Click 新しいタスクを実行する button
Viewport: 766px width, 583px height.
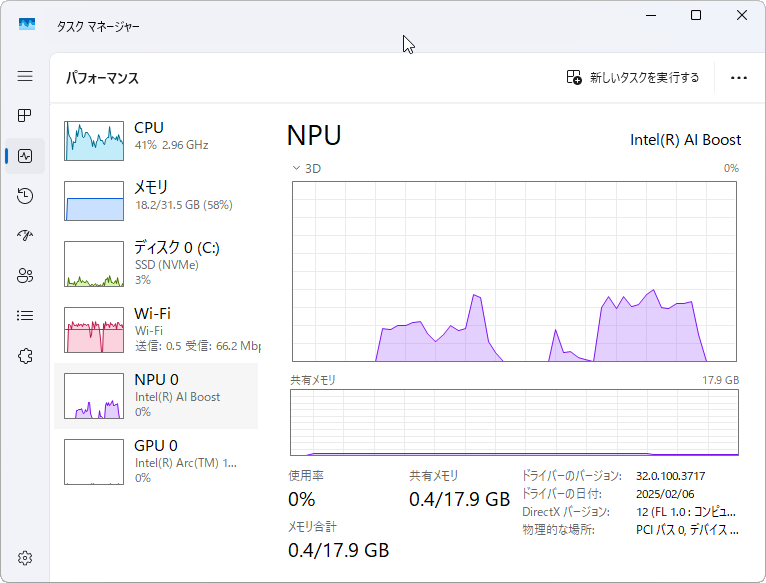[633, 77]
